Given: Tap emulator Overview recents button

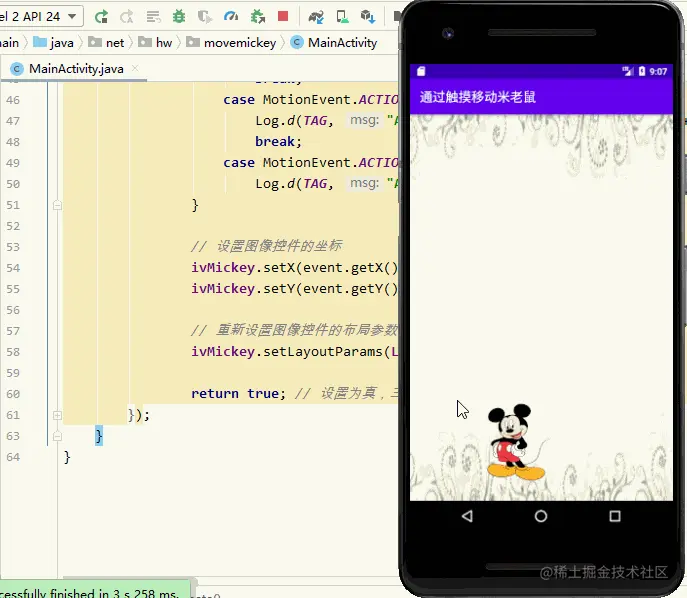Looking at the screenshot, I should (x=615, y=516).
